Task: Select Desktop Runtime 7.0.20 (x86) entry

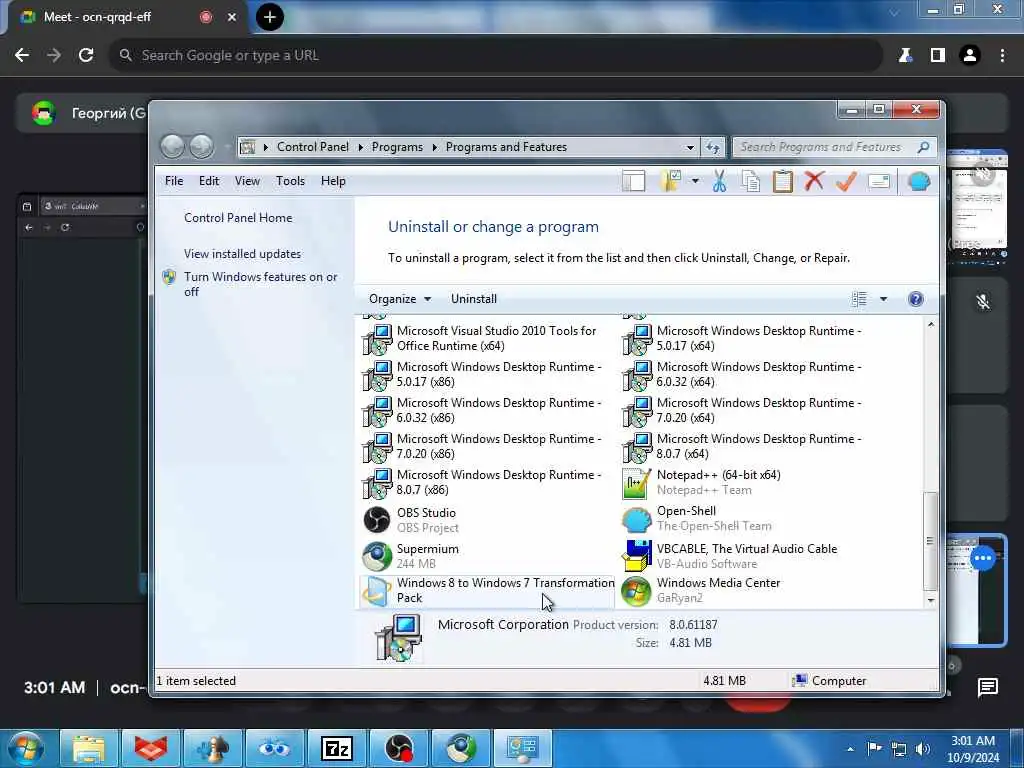Action: [x=487, y=446]
